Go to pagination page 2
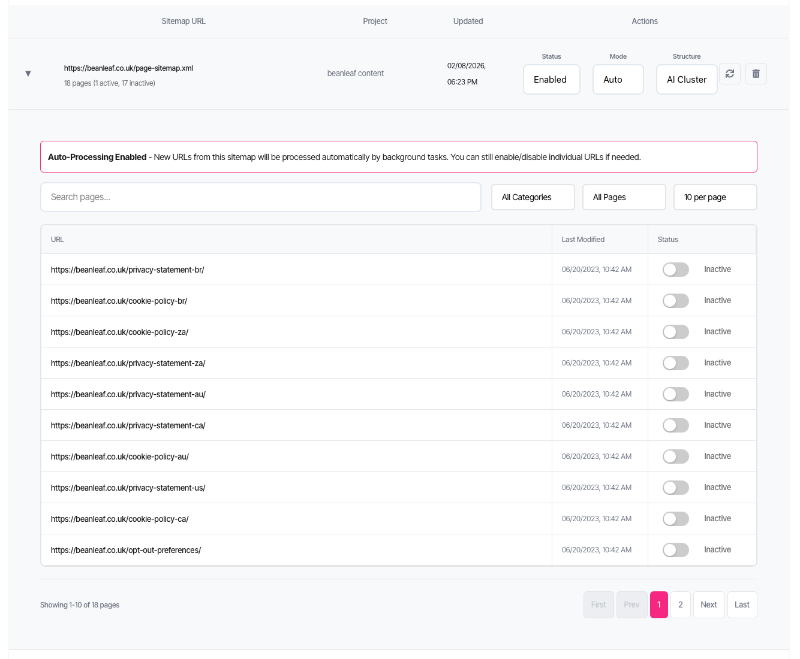Viewport: 800px width, 659px height. [x=680, y=604]
